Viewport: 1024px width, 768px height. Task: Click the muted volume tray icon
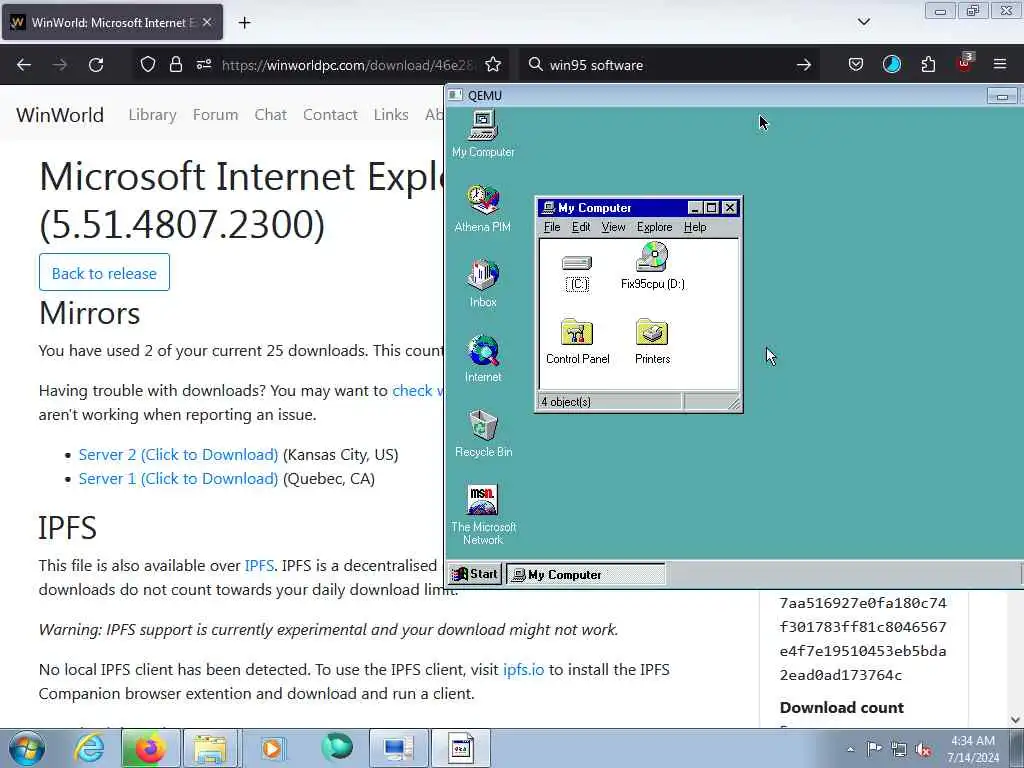click(x=923, y=749)
